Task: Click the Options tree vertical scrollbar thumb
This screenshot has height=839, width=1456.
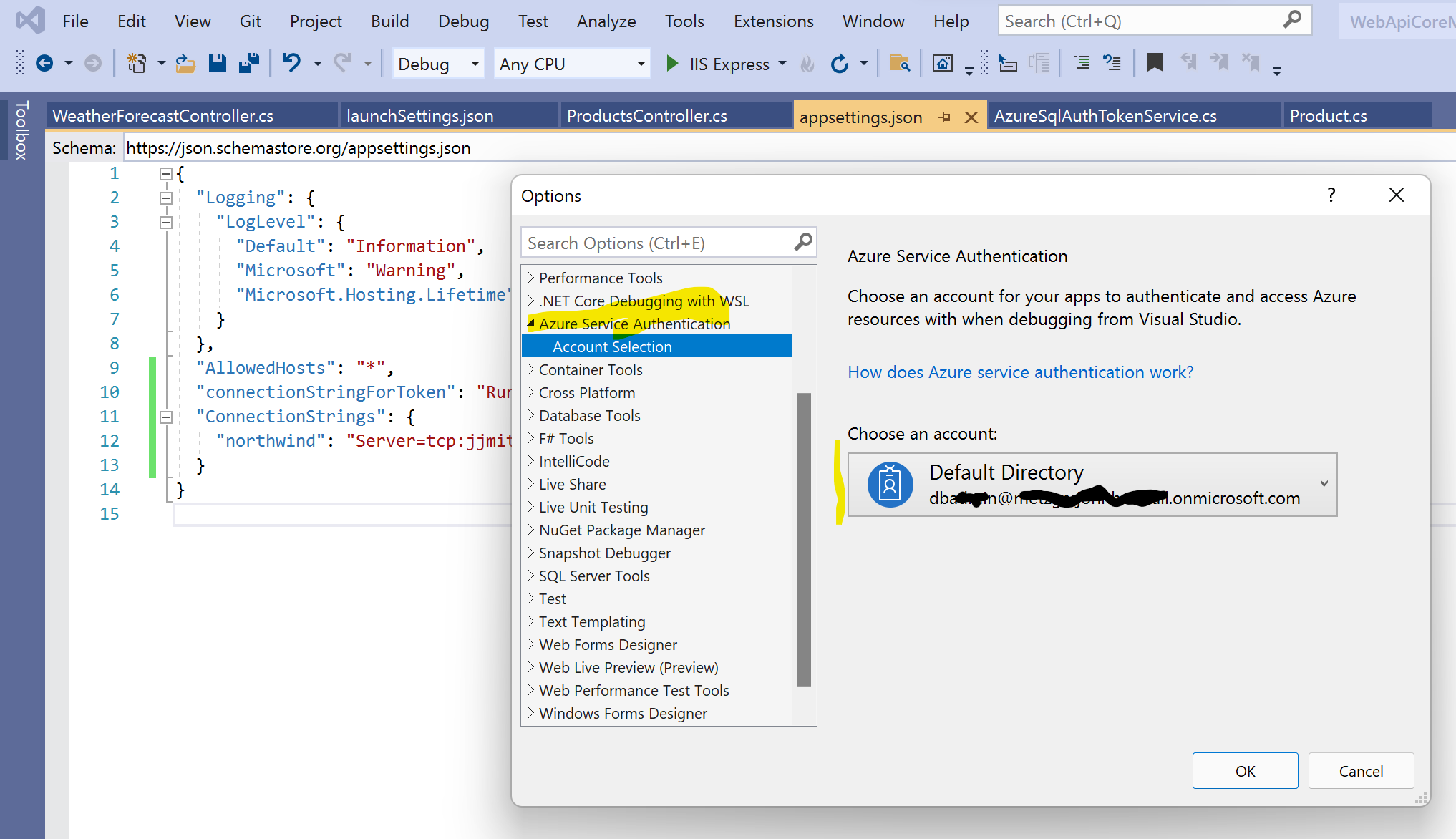Action: pyautogui.click(x=804, y=538)
